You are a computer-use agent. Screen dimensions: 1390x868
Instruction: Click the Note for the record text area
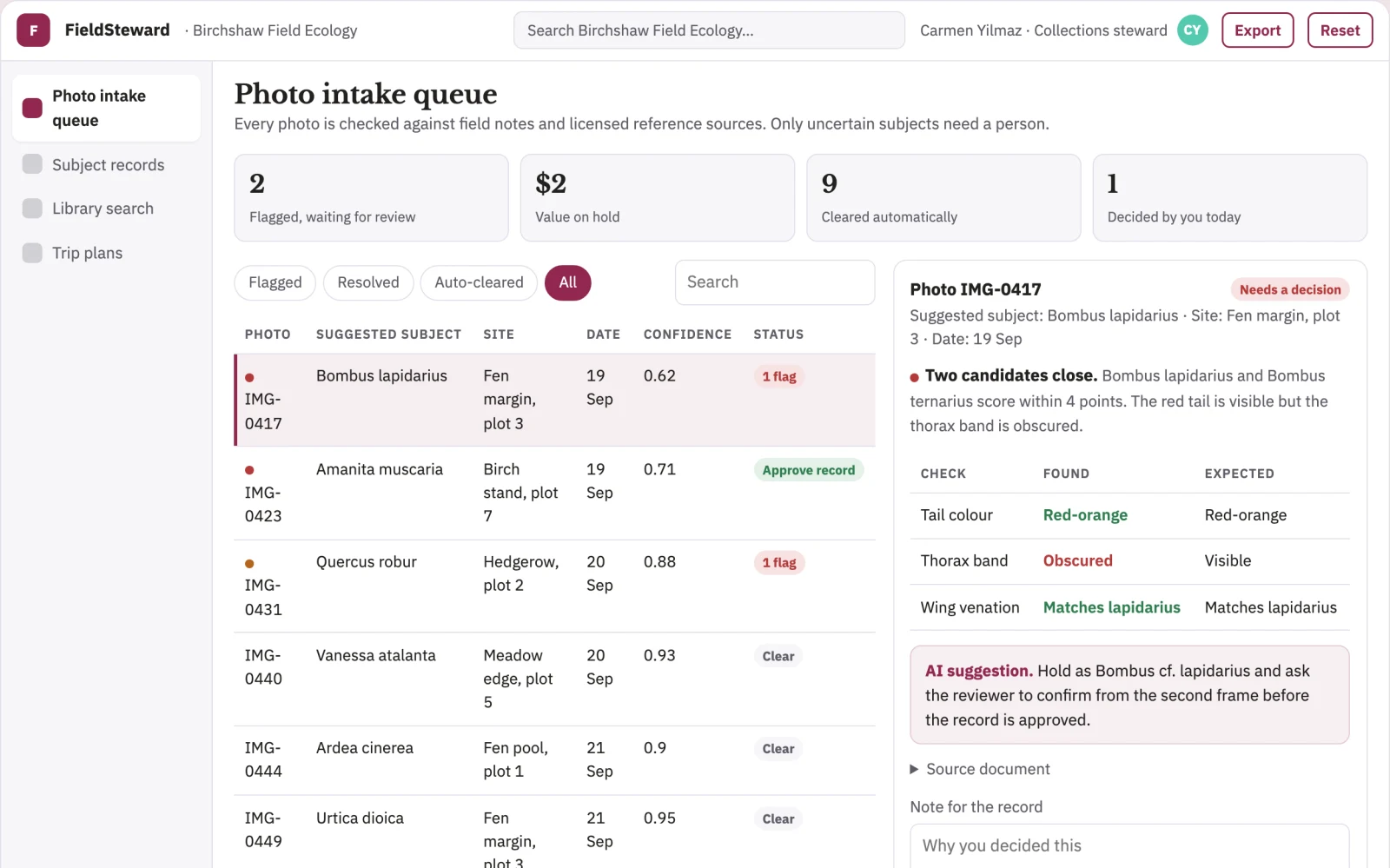[x=1129, y=846]
